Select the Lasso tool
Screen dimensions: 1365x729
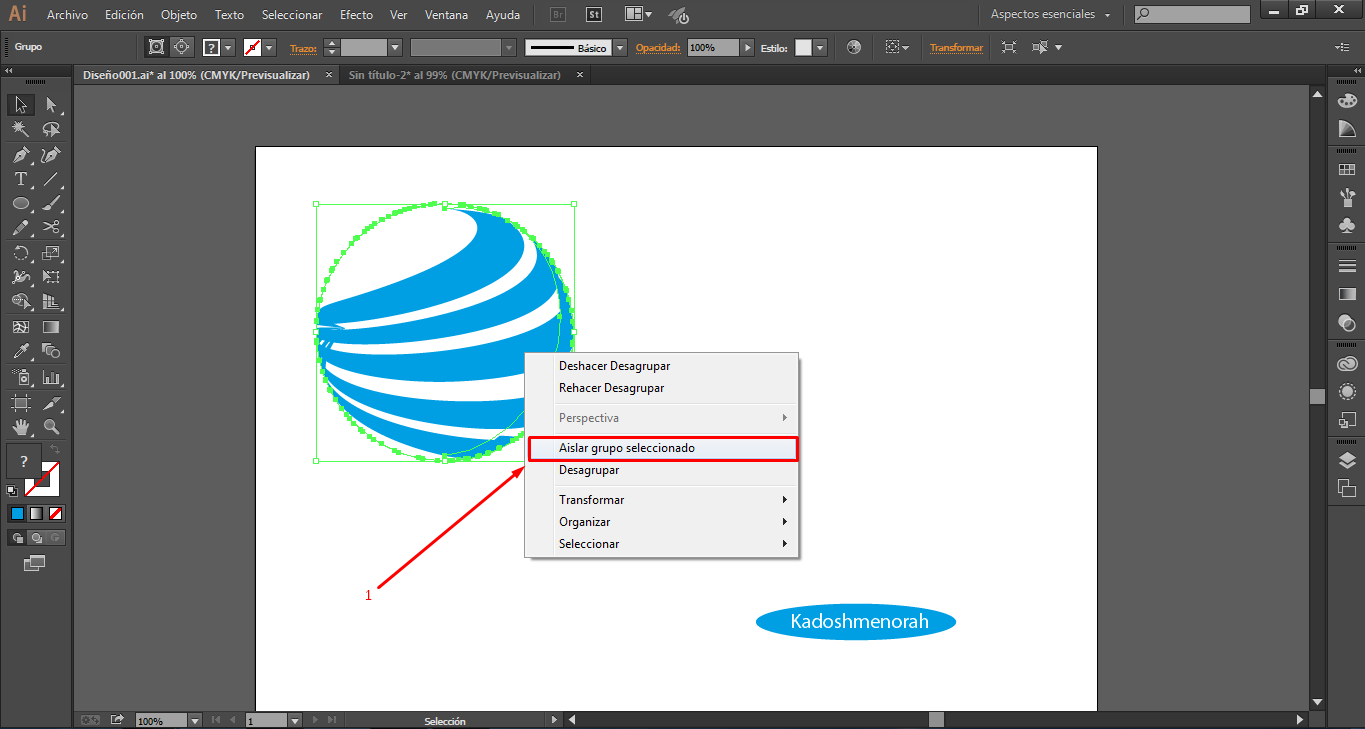pos(51,130)
